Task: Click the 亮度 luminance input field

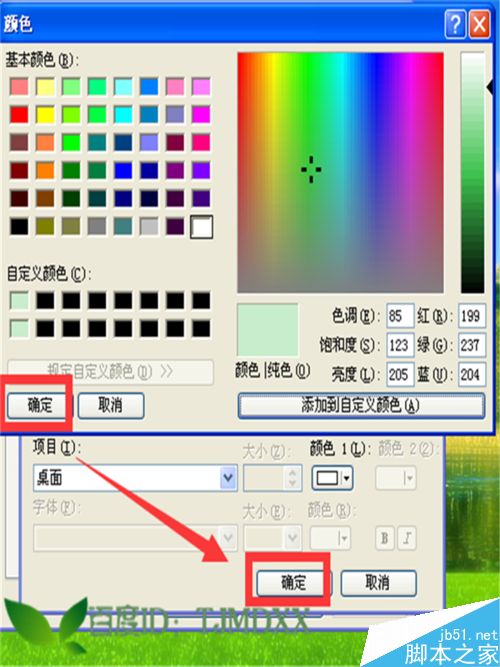Action: pos(400,375)
